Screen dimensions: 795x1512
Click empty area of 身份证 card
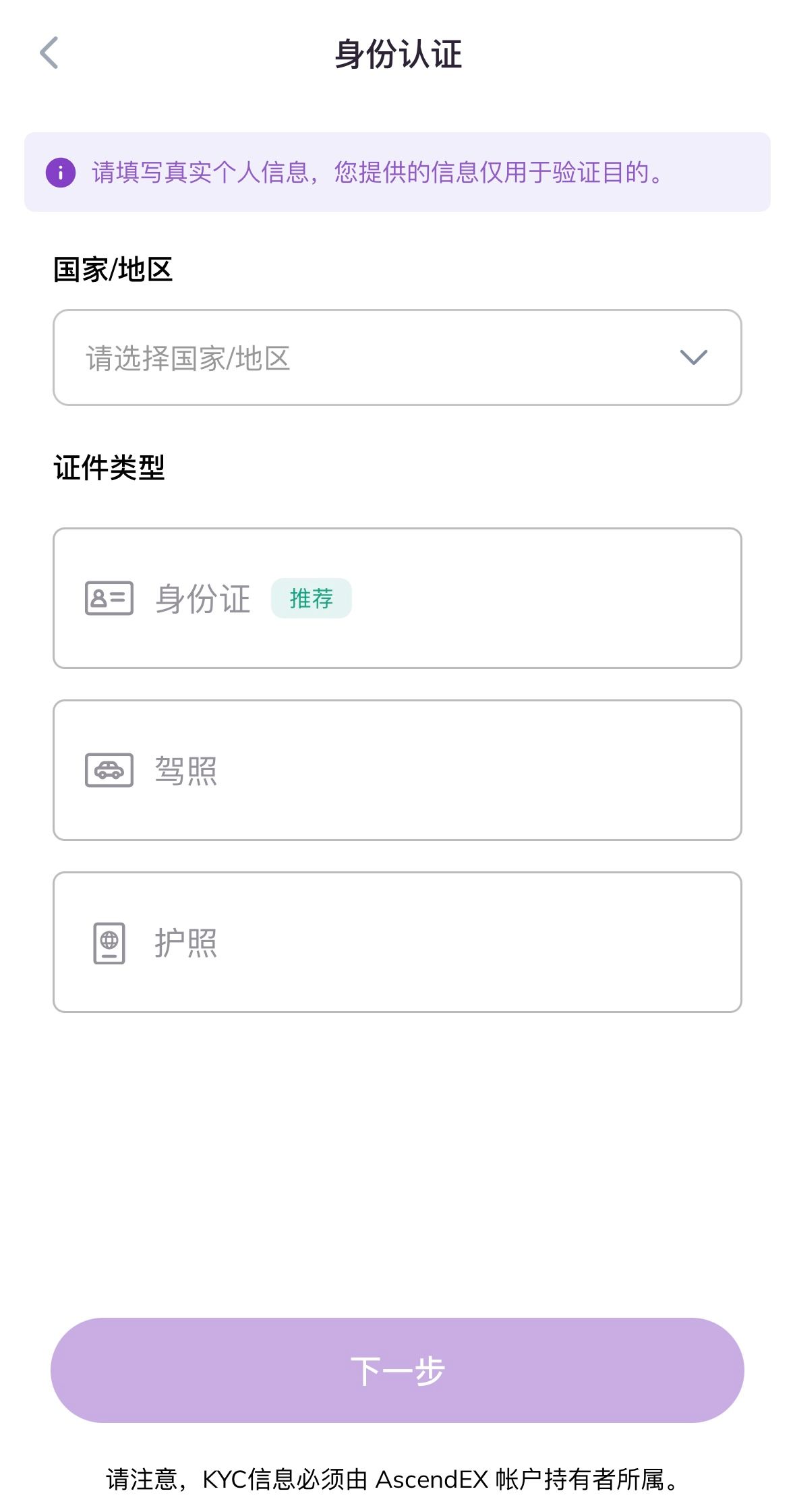539,598
